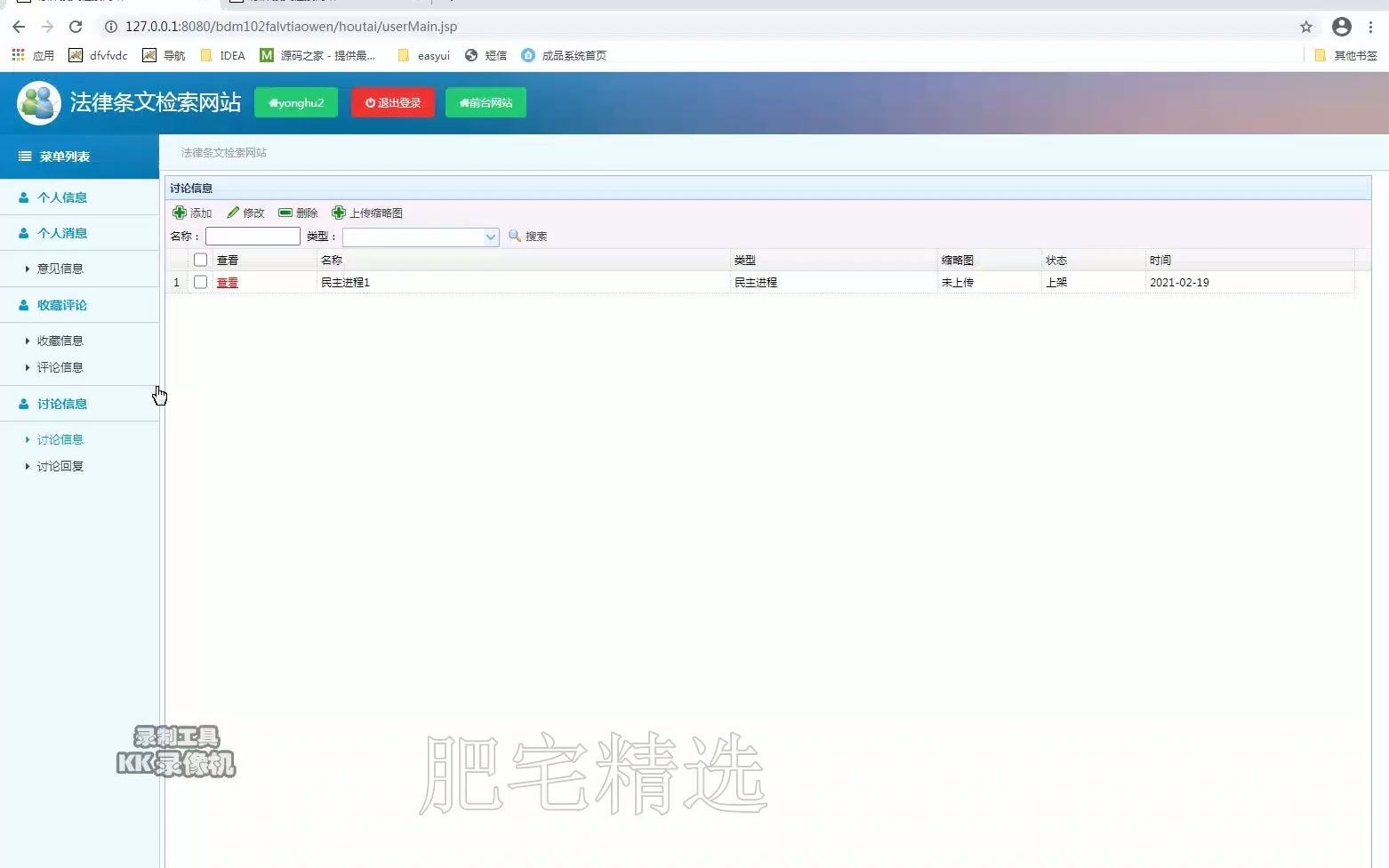This screenshot has width=1389, height=868.
Task: Open the easyui bookmarks folder
Action: pos(423,55)
